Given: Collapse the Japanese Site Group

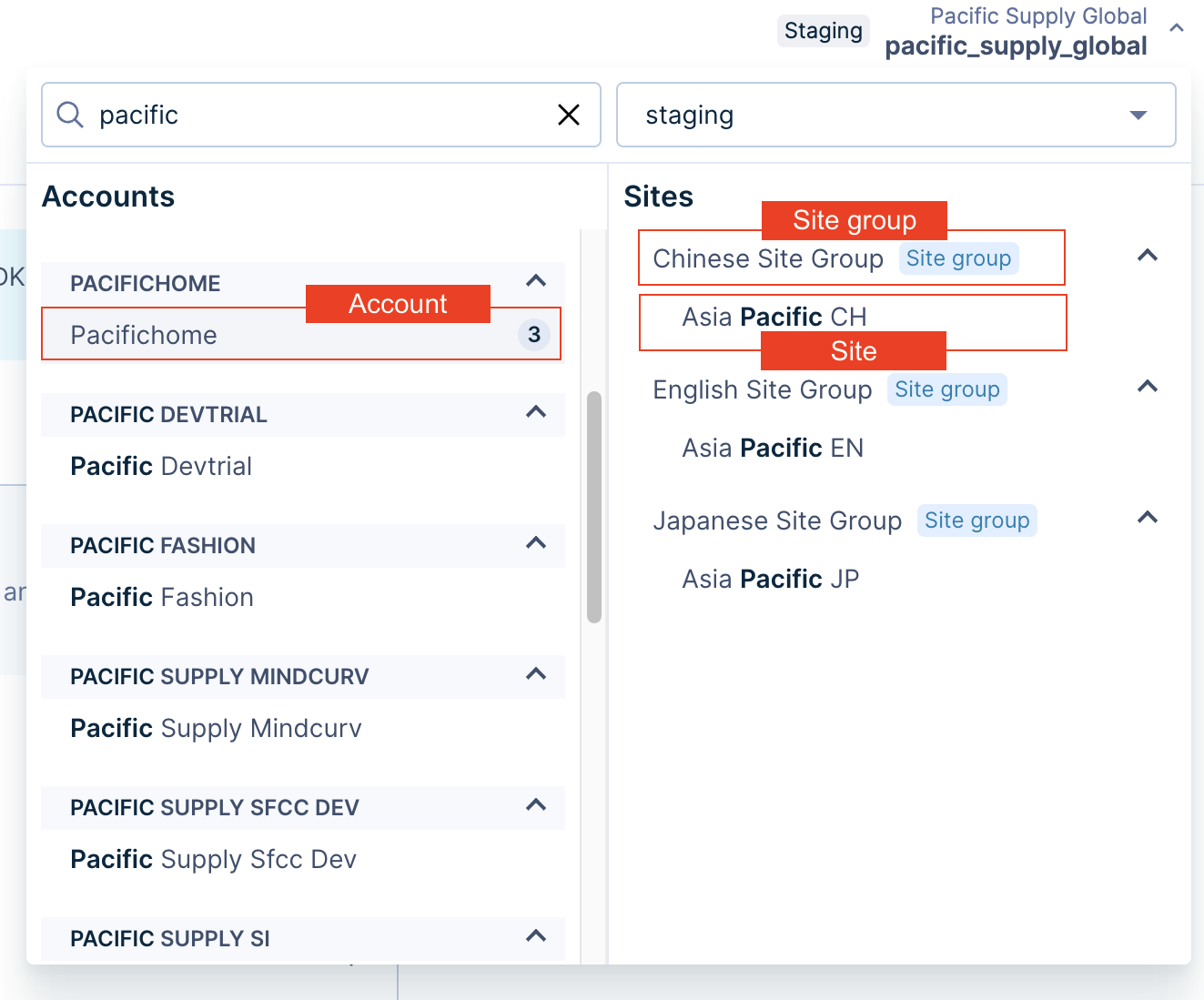Looking at the screenshot, I should (1148, 518).
